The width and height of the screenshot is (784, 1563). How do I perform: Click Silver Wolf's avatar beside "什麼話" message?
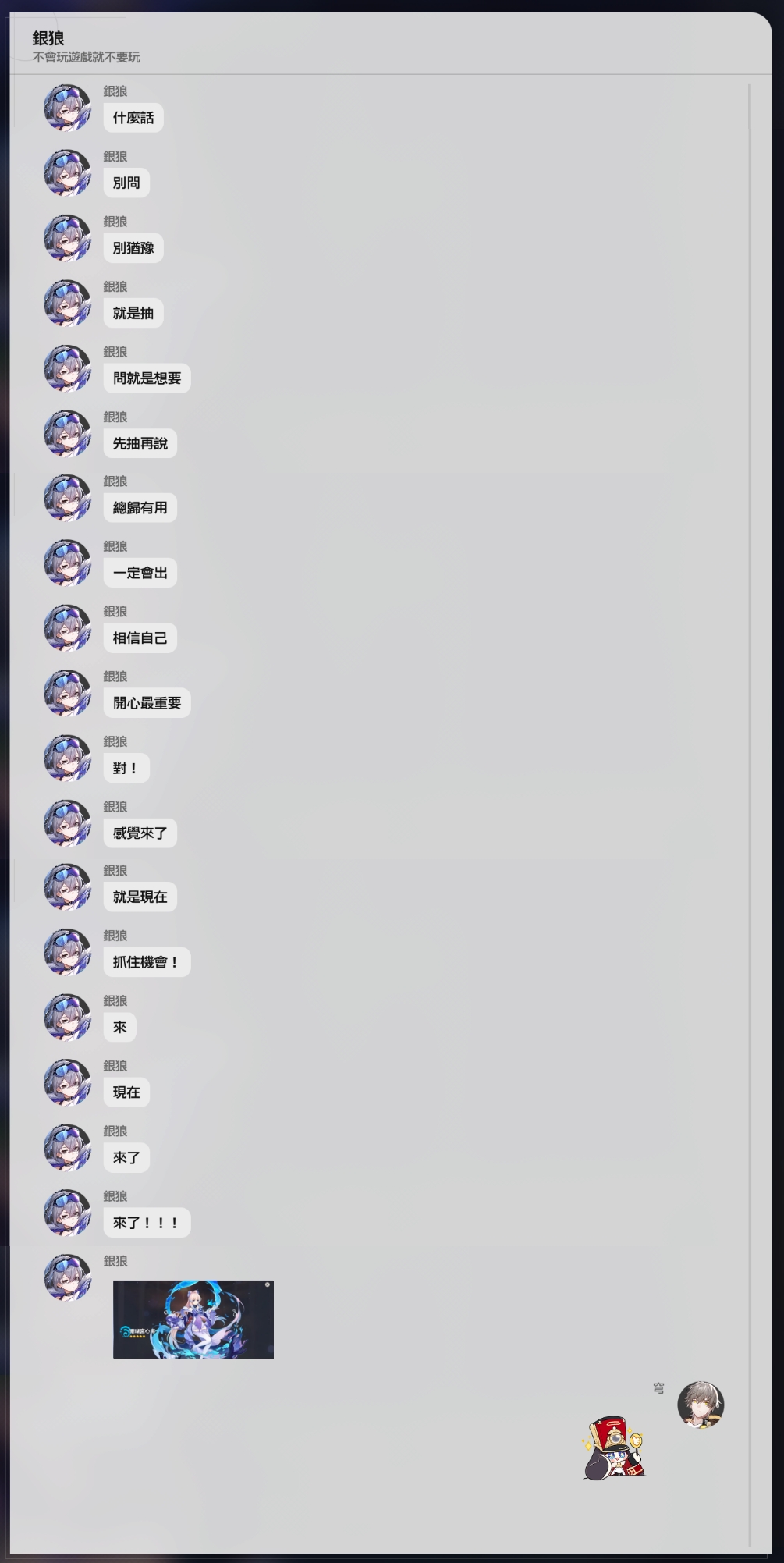67,108
